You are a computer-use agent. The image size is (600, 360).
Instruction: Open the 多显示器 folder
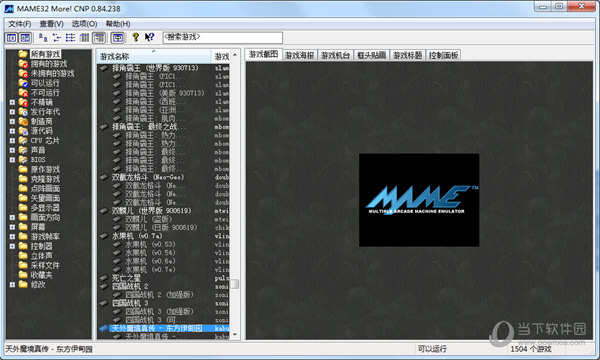tap(45, 208)
